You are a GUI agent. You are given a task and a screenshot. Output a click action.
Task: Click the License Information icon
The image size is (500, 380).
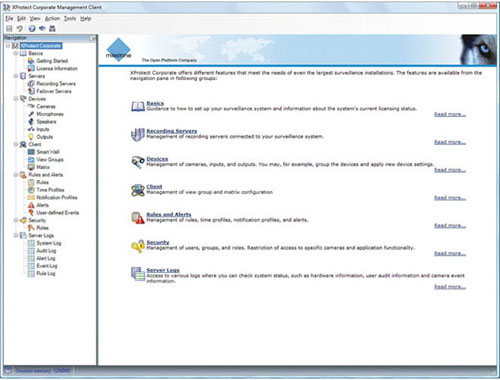coord(31,68)
